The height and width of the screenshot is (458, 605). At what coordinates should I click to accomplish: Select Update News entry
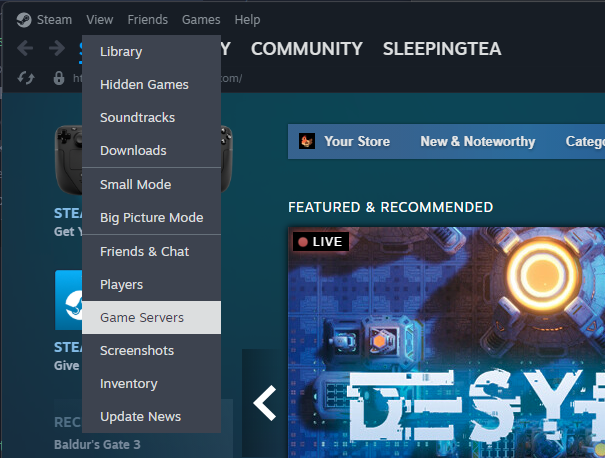point(152,417)
